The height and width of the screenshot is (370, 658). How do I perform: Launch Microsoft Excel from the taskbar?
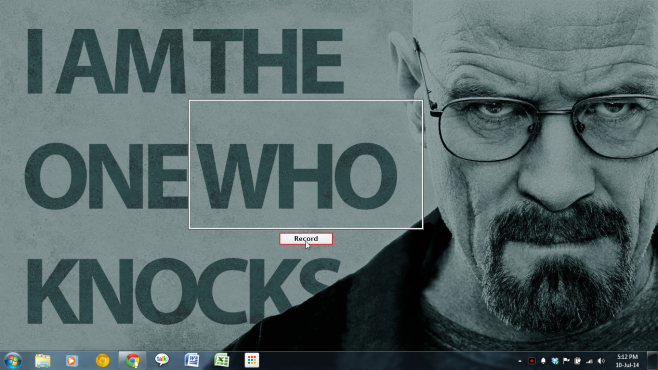pos(222,360)
